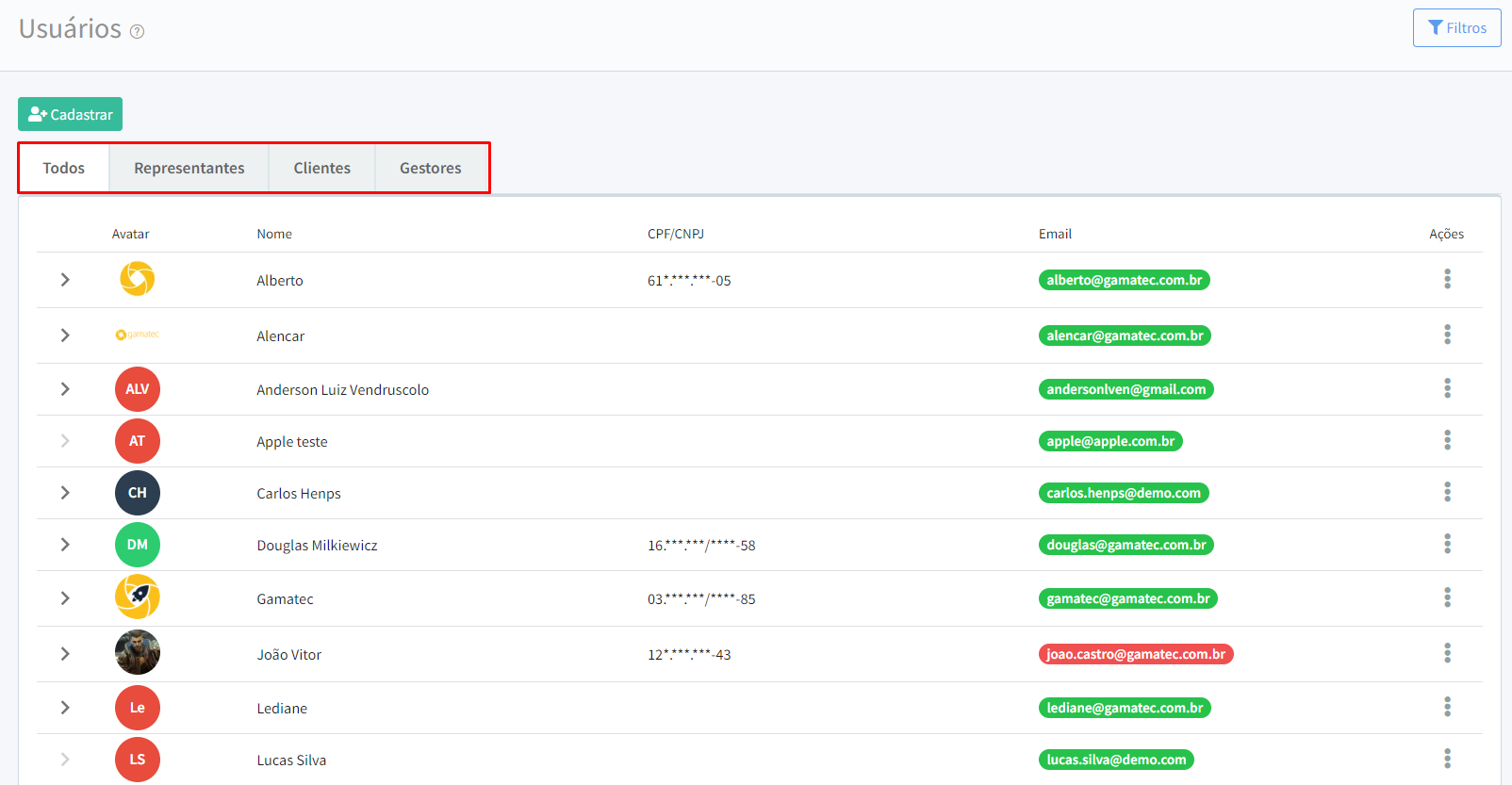The height and width of the screenshot is (785, 1512).
Task: Switch to the Todos tab
Action: point(64,168)
